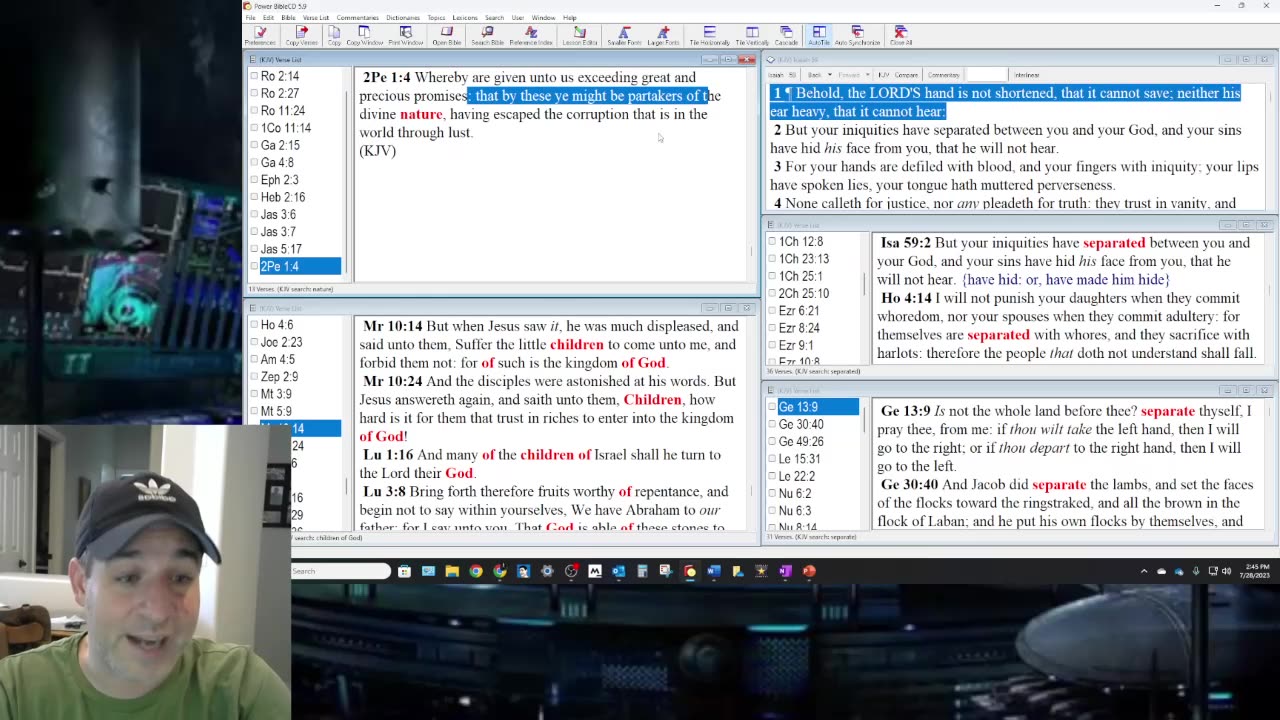Click the KJV version button
Viewport: 1280px width, 720px height.
point(883,75)
